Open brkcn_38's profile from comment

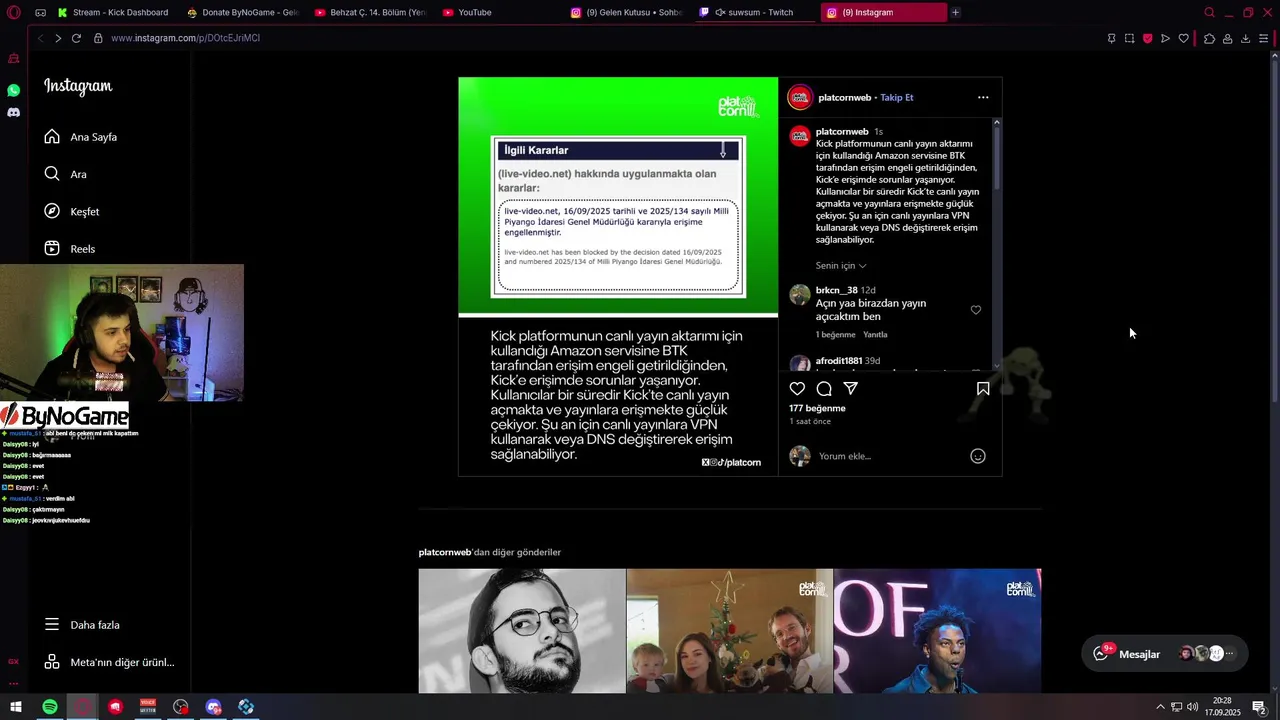(x=836, y=290)
